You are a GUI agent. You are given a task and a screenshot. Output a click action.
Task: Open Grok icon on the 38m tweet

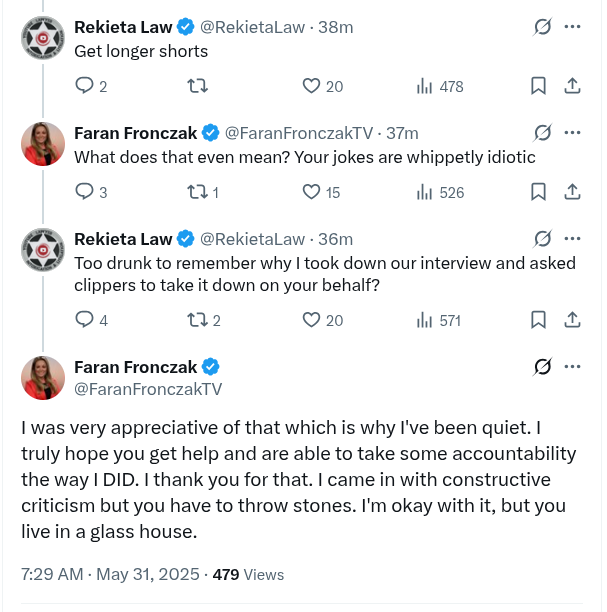542,27
